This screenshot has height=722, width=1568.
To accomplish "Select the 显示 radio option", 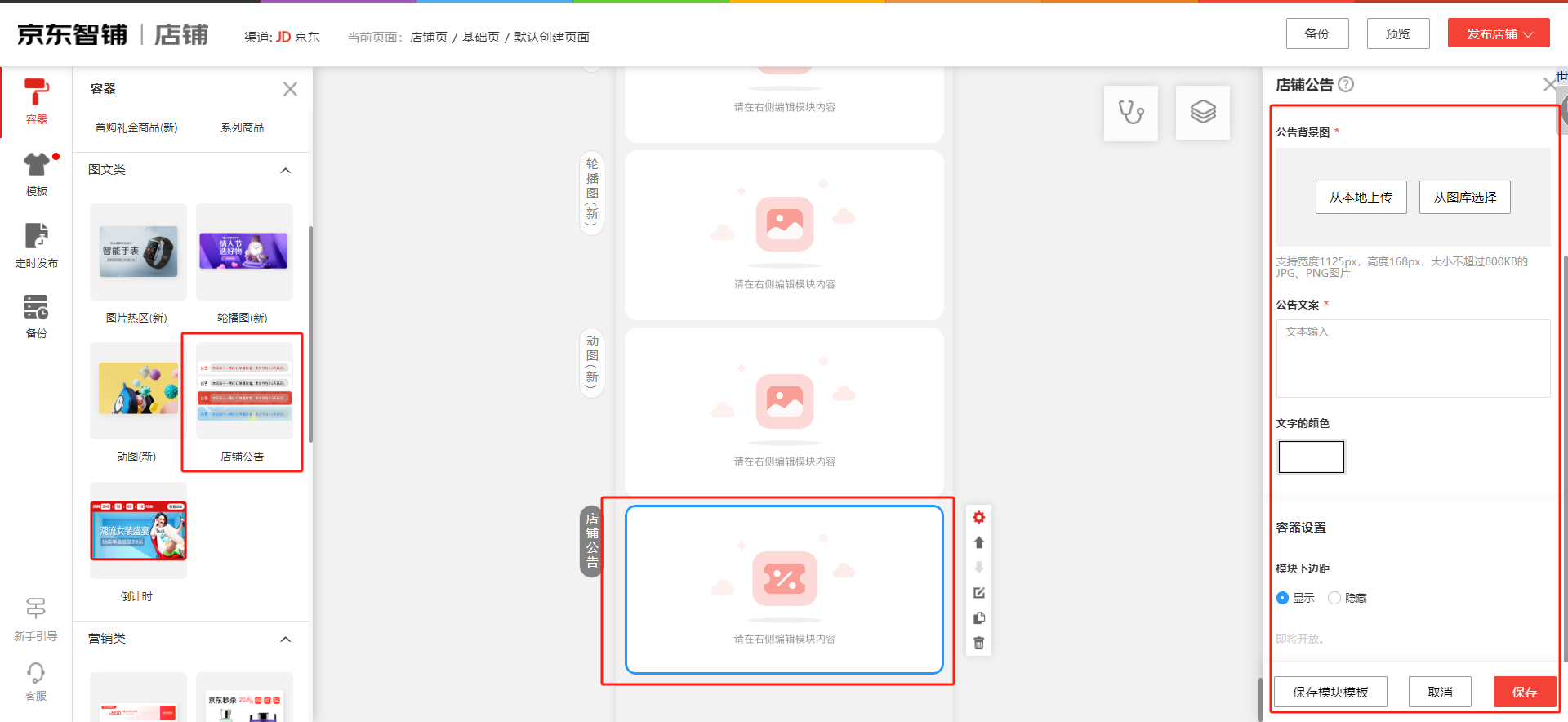I will click(x=1282, y=598).
